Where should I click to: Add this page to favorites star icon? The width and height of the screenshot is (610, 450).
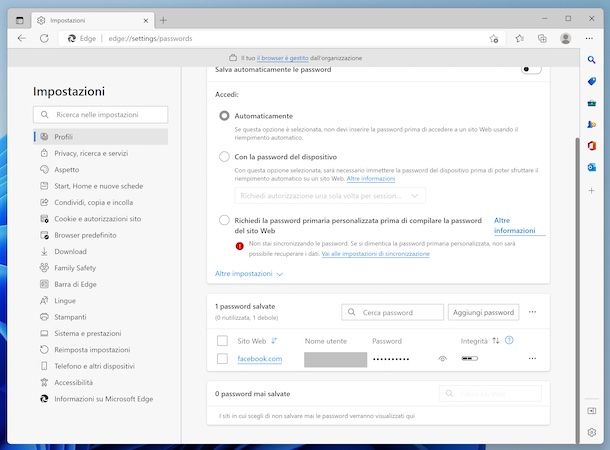point(494,39)
